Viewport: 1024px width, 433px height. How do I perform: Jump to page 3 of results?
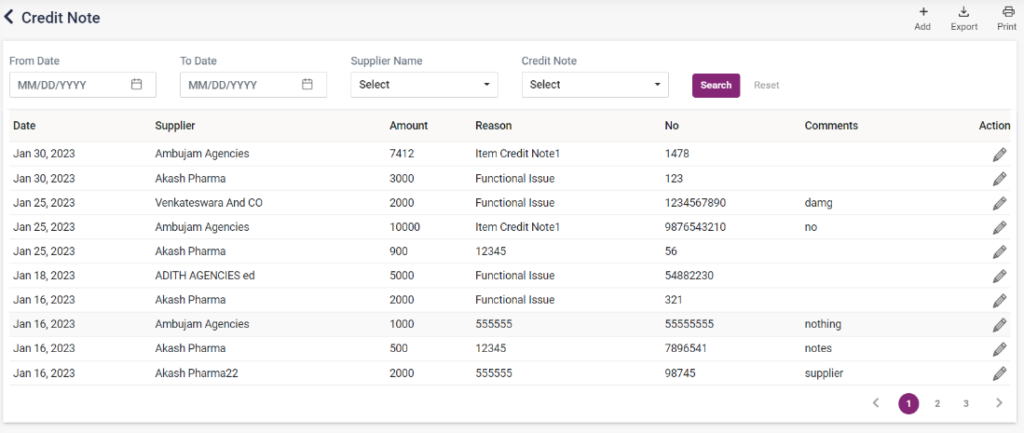(966, 404)
